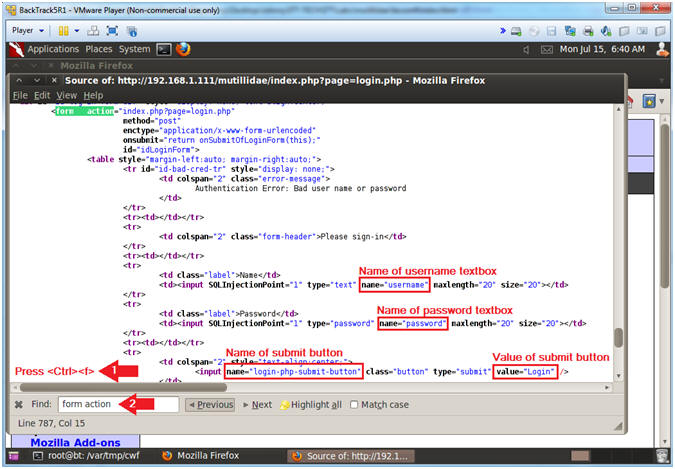Open the Edit menu of source window
The image size is (675, 469).
42,95
